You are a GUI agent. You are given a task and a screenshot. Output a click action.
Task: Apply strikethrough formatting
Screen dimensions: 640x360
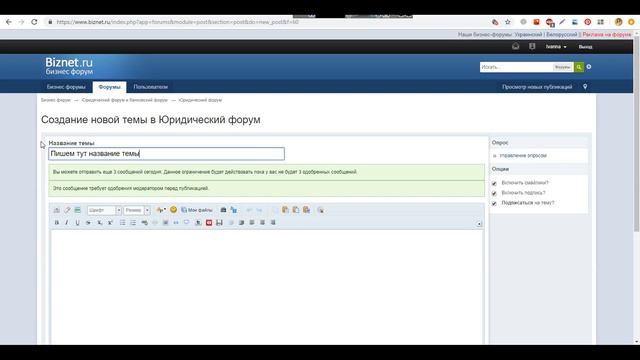pyautogui.click(x=88, y=222)
